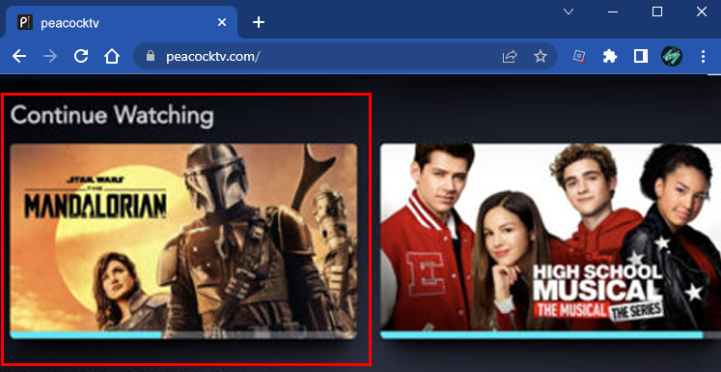
Task: Minimize the browser window
Action: coord(613,12)
